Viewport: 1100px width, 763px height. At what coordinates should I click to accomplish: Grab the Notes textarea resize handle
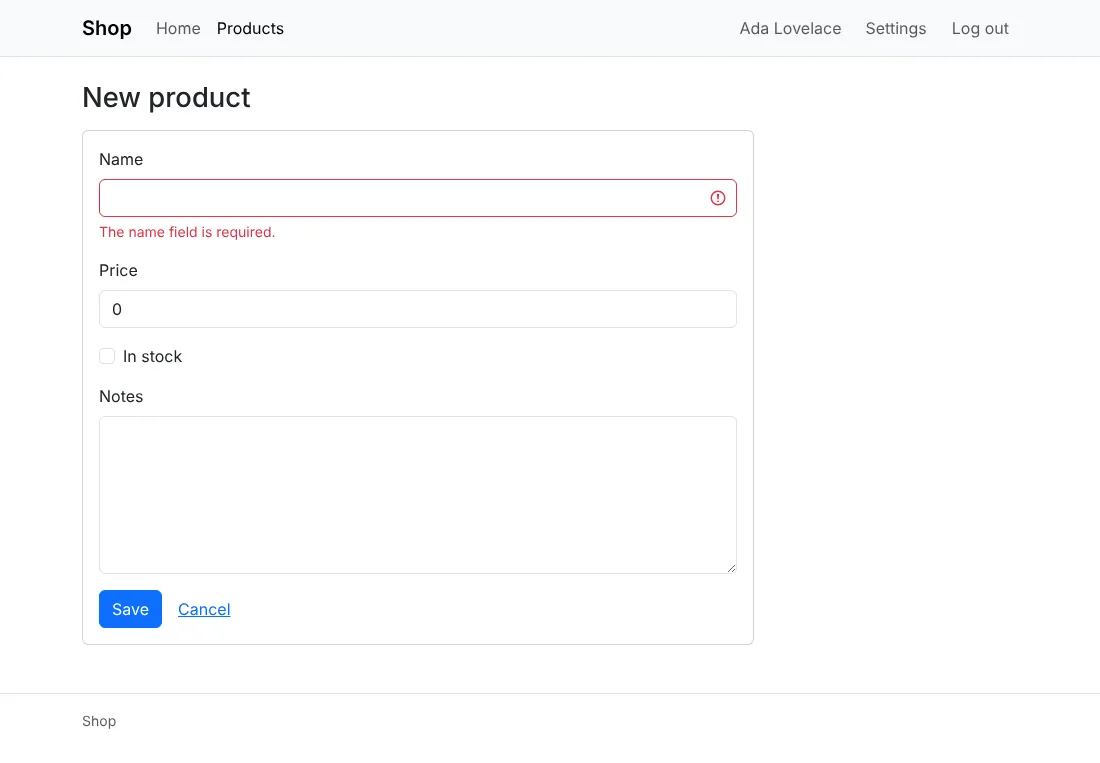731,568
